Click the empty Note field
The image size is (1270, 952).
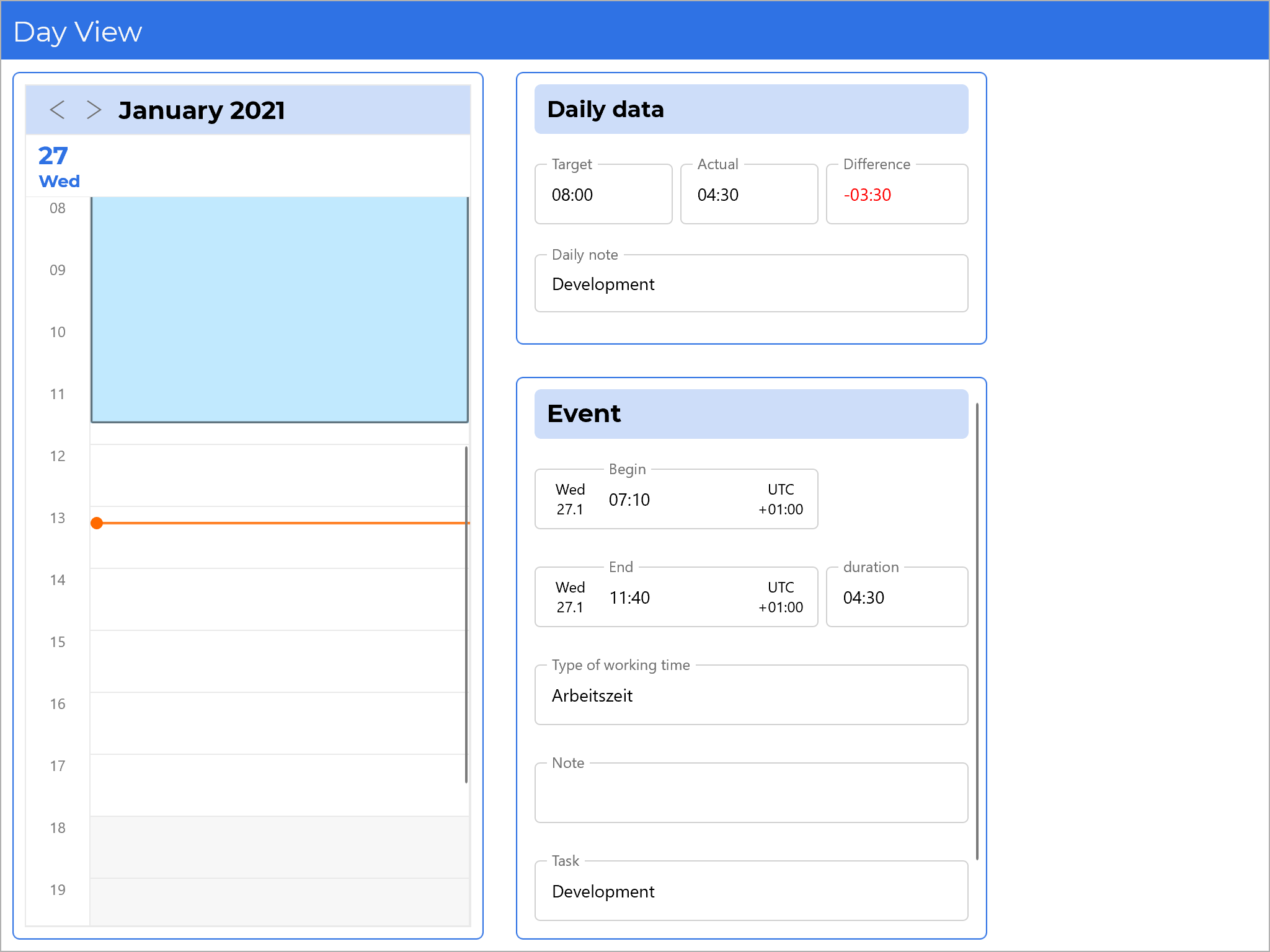[x=750, y=793]
